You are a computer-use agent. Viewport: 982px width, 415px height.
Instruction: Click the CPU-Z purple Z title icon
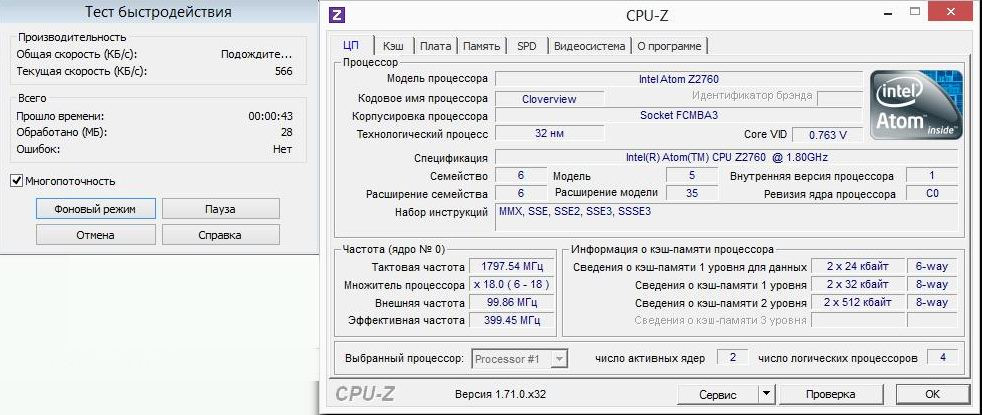pyautogui.click(x=337, y=15)
